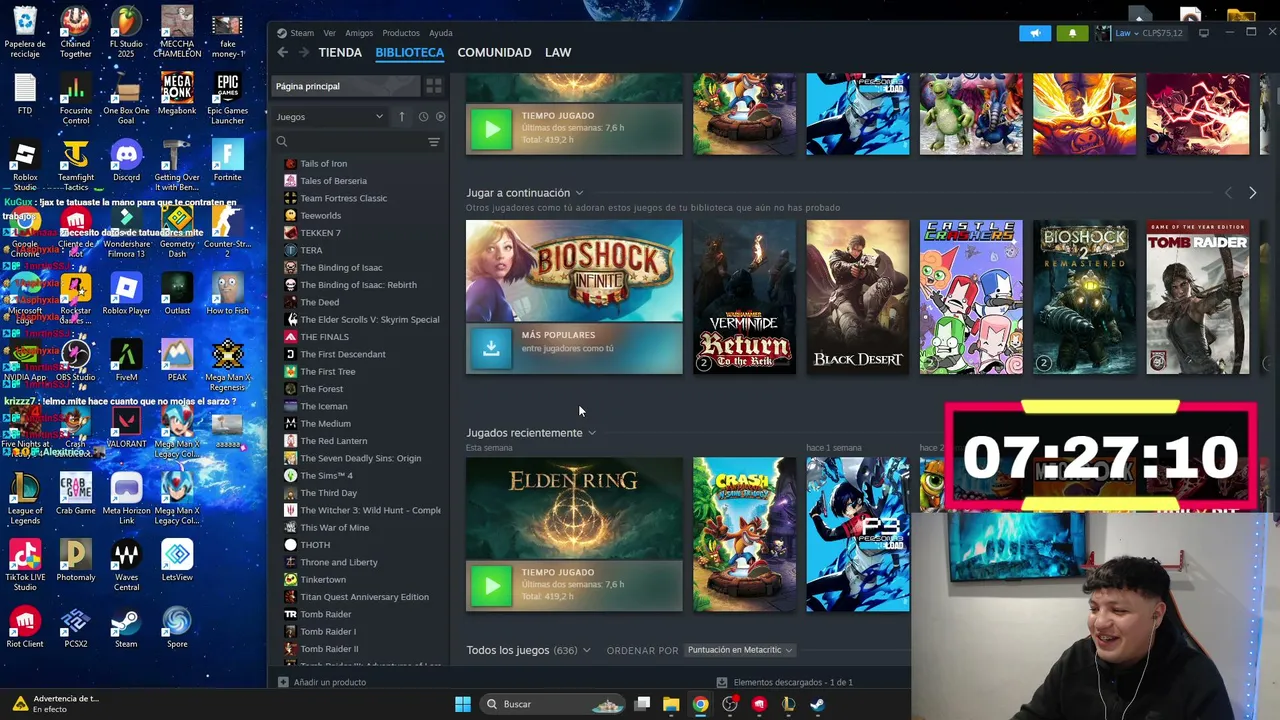
Task: Open Steam from the Windows taskbar
Action: point(817,704)
